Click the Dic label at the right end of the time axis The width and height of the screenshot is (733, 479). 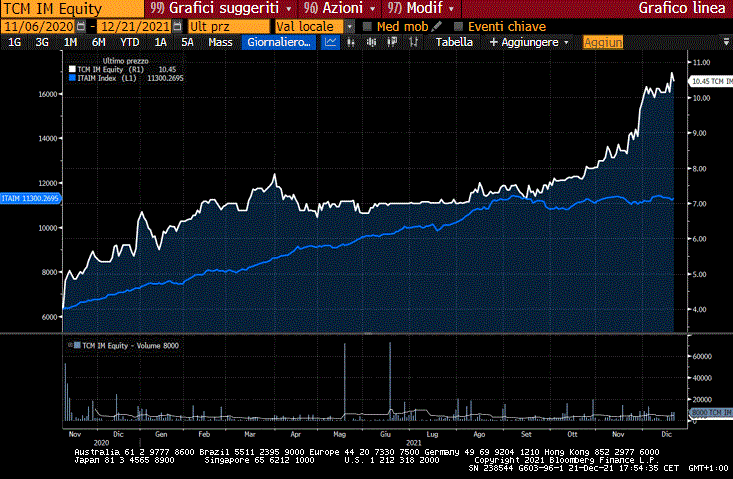(x=667, y=434)
